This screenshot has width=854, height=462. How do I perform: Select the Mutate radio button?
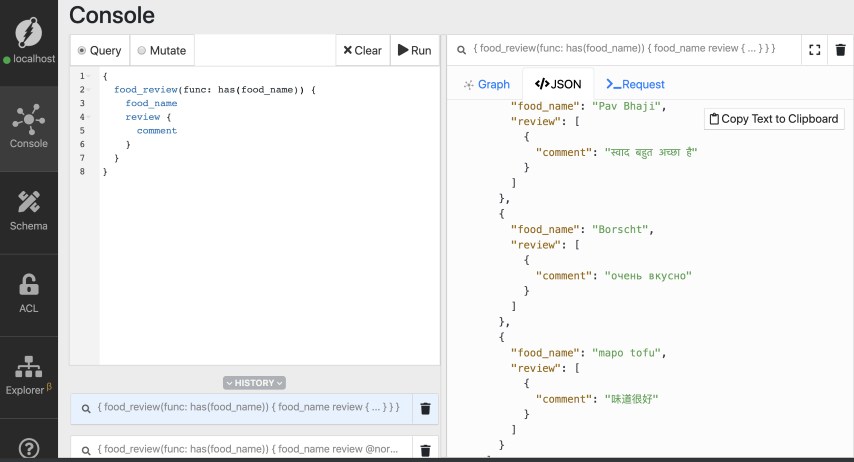pos(142,51)
